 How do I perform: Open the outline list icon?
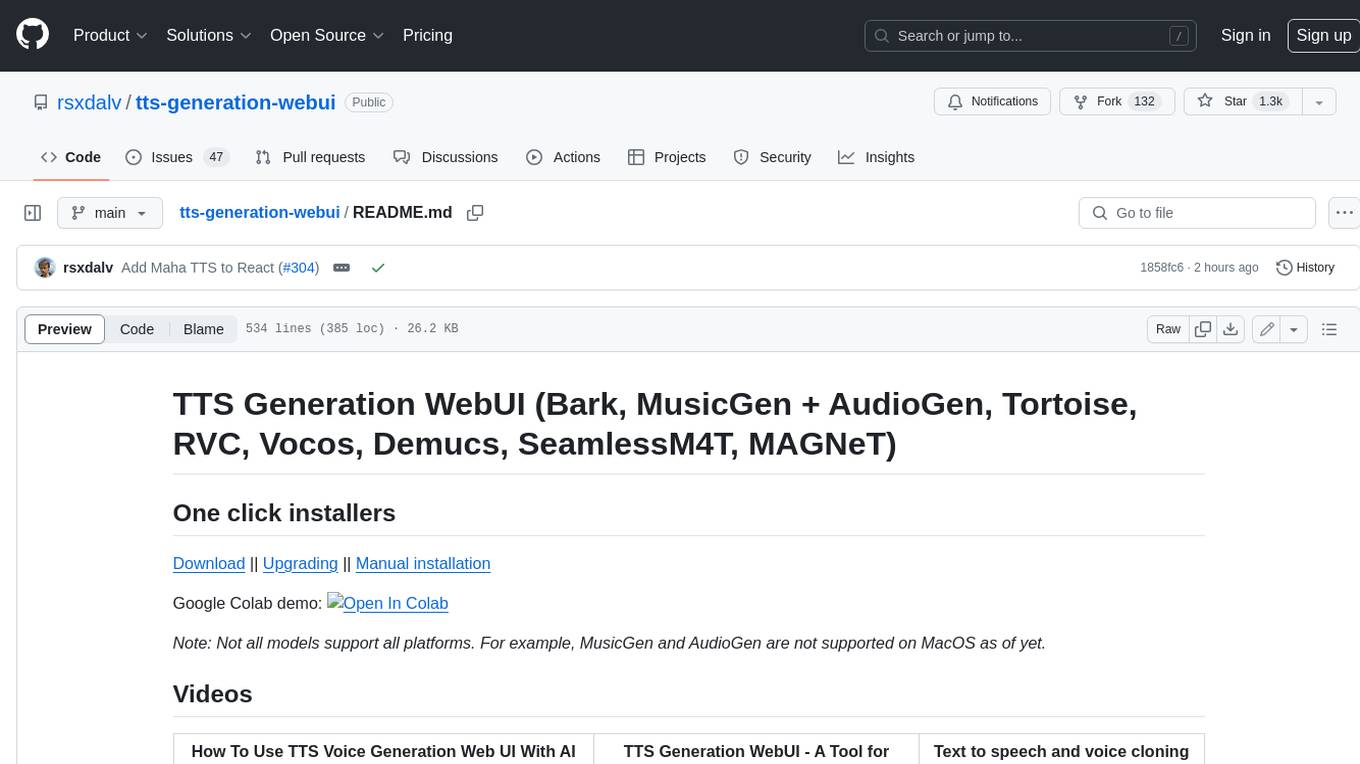click(1329, 329)
